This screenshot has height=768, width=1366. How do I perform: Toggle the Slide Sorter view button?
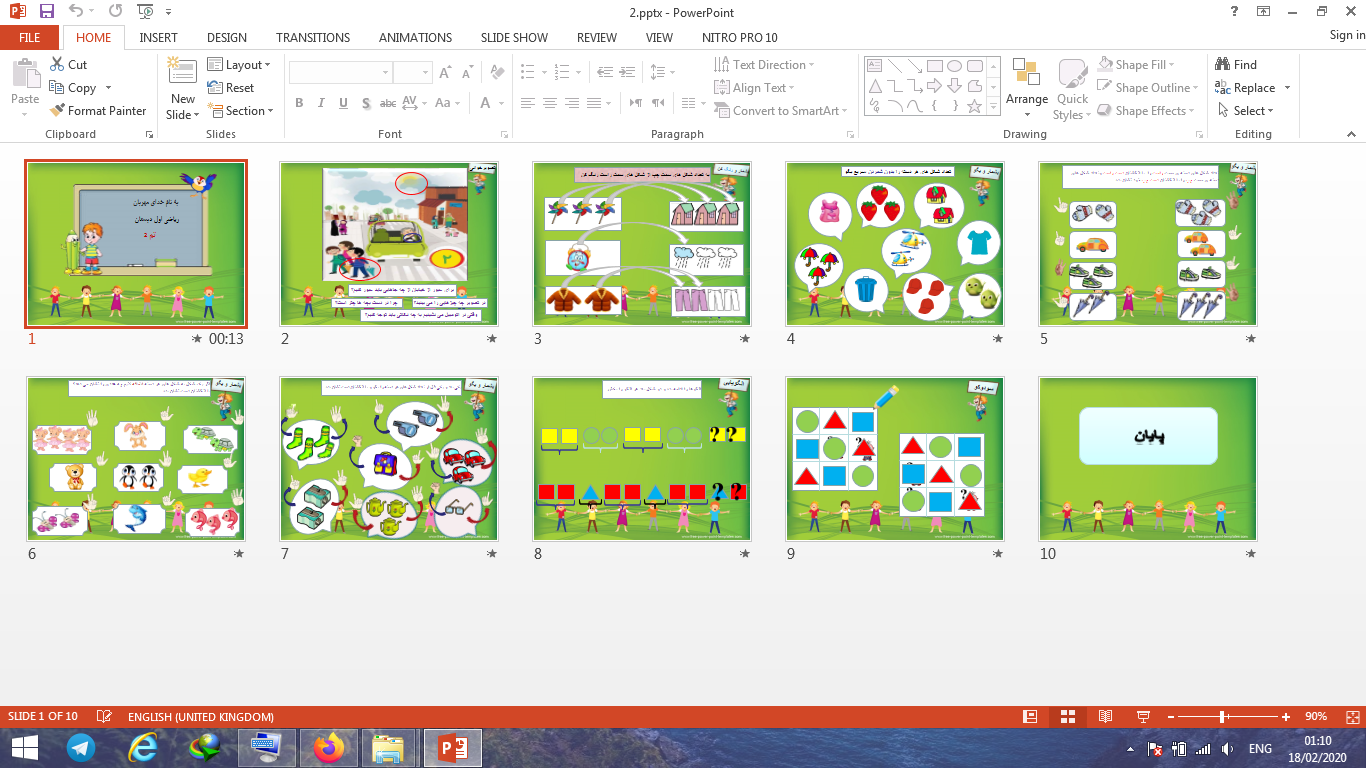point(1067,717)
